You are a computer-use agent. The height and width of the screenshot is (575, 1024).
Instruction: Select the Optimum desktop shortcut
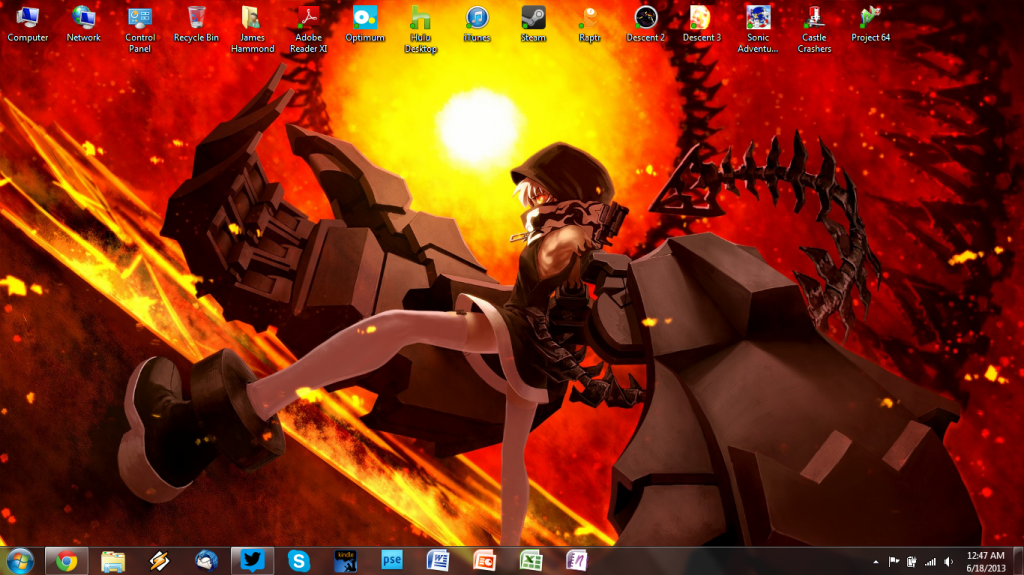(364, 25)
